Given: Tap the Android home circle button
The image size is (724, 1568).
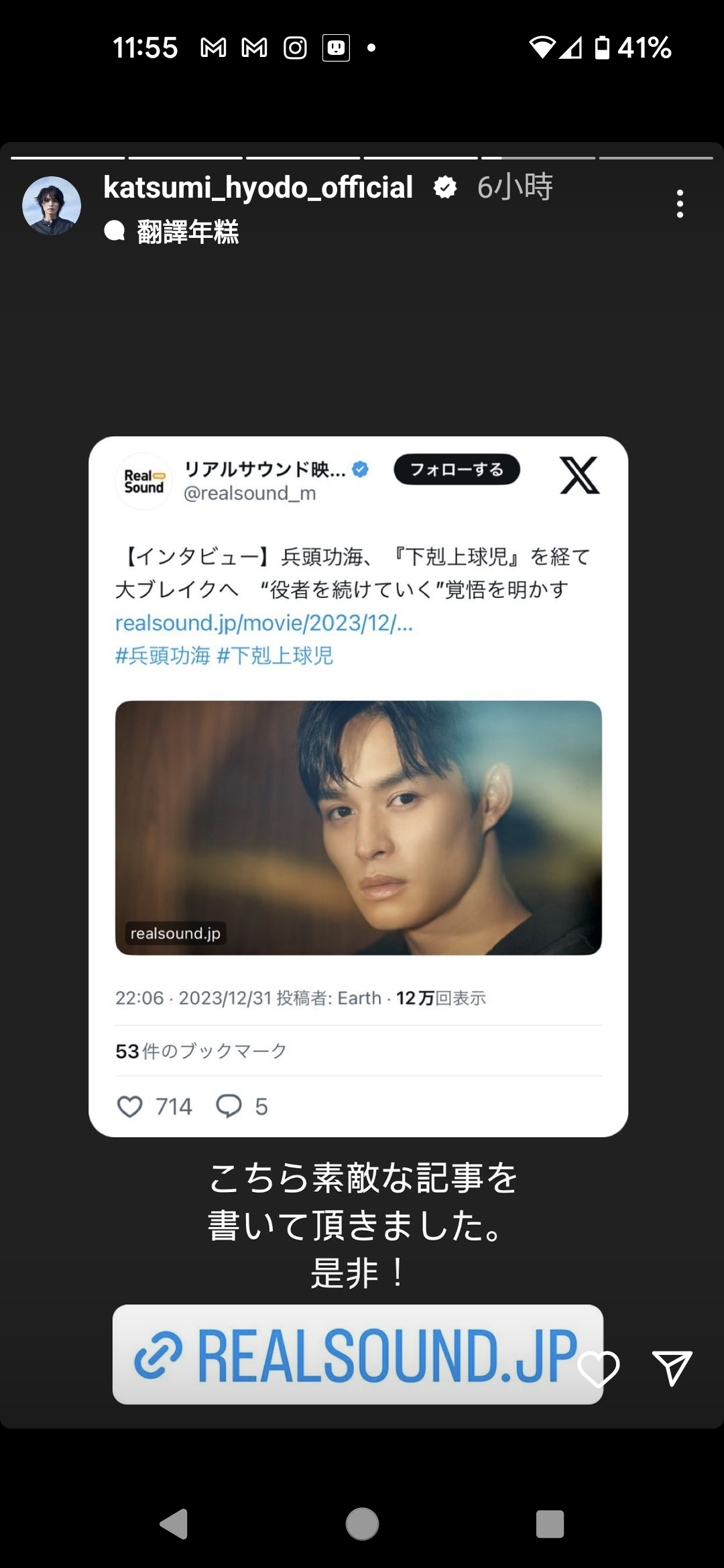Looking at the screenshot, I should tap(362, 1524).
